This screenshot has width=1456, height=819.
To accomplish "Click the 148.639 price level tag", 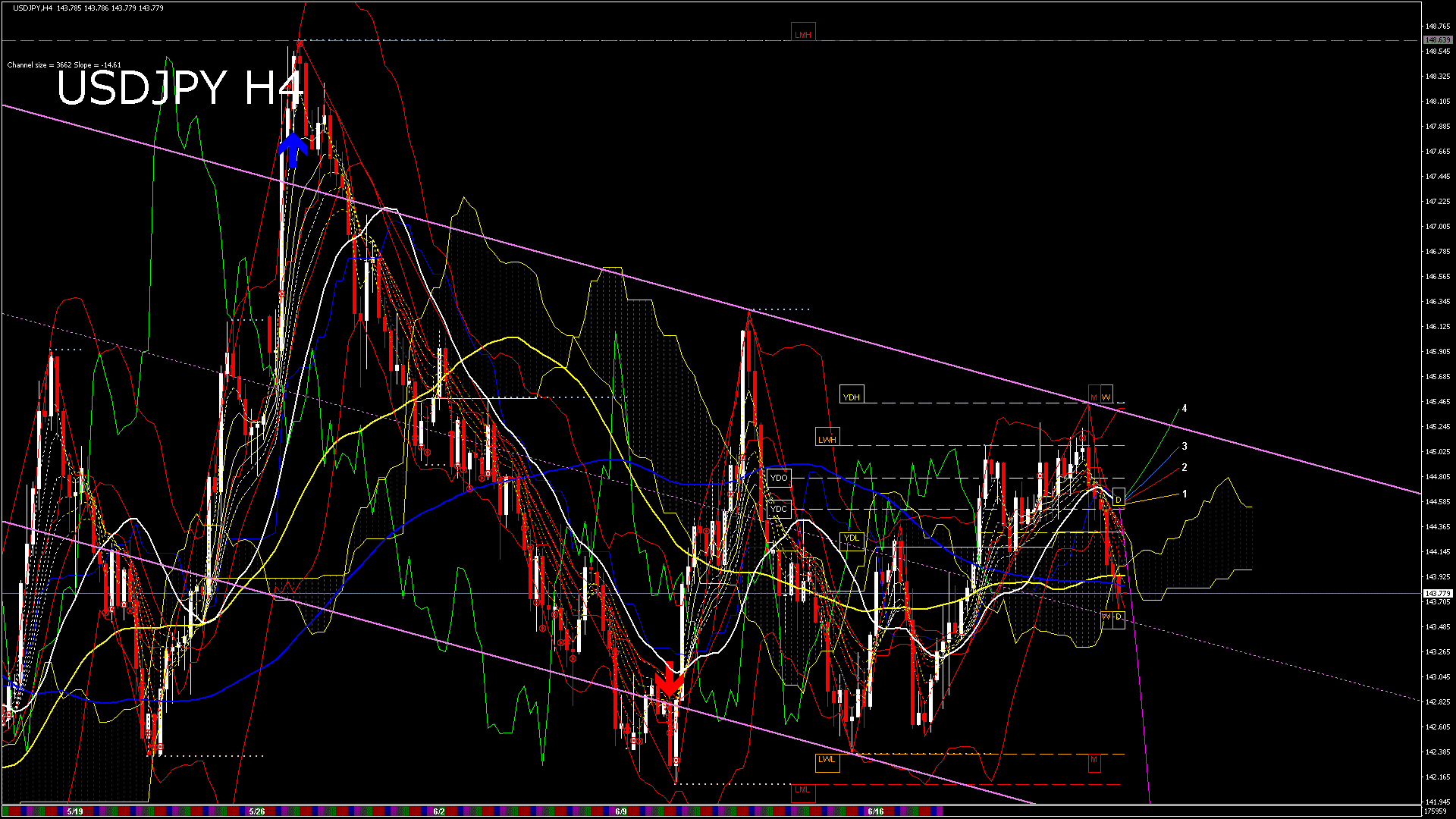I will (x=1437, y=39).
